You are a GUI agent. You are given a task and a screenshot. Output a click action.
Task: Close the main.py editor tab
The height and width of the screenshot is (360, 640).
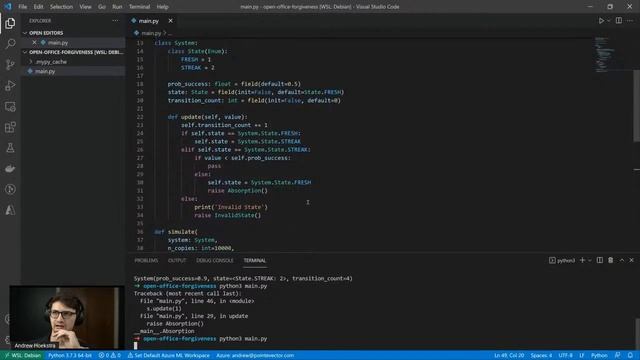click(x=170, y=20)
